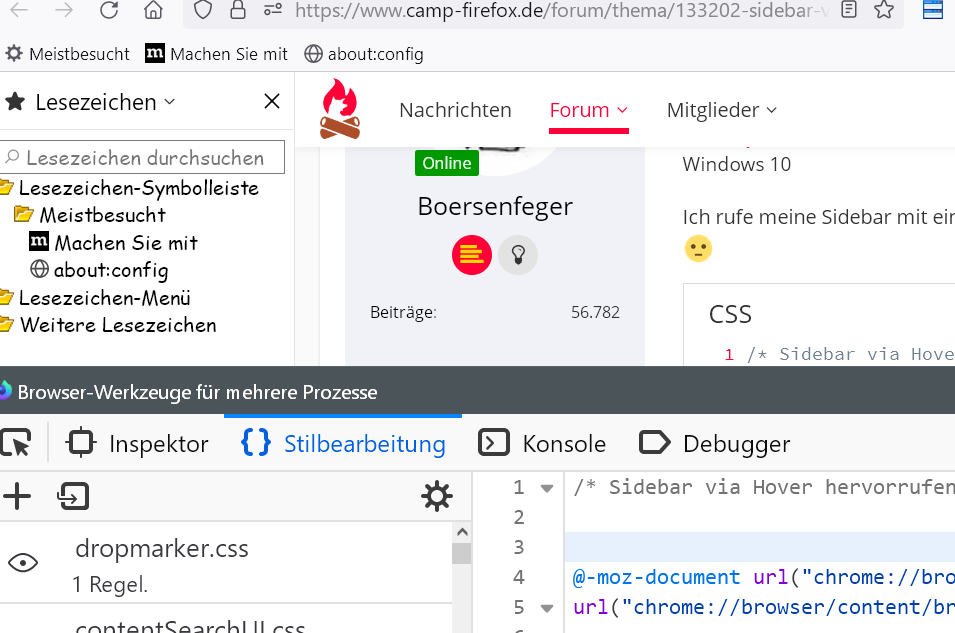Close the Lesezeichen sidebar

click(271, 101)
